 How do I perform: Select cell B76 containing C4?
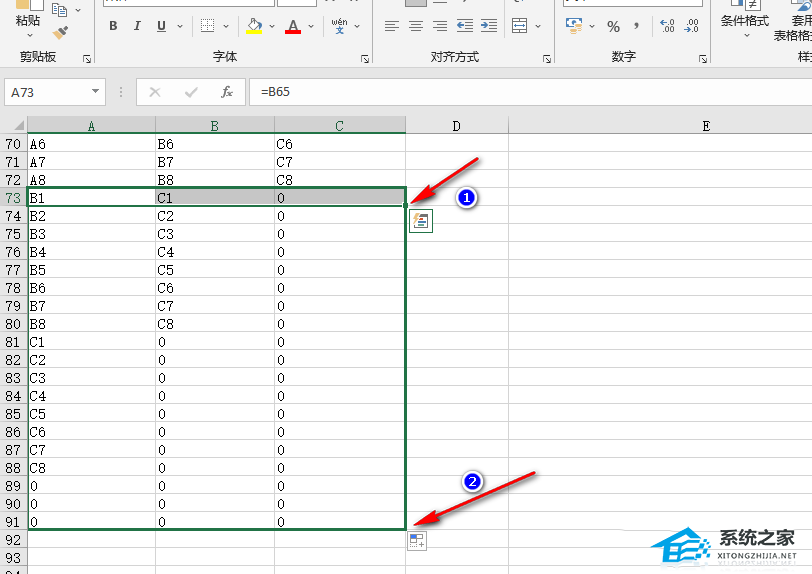pyautogui.click(x=215, y=252)
